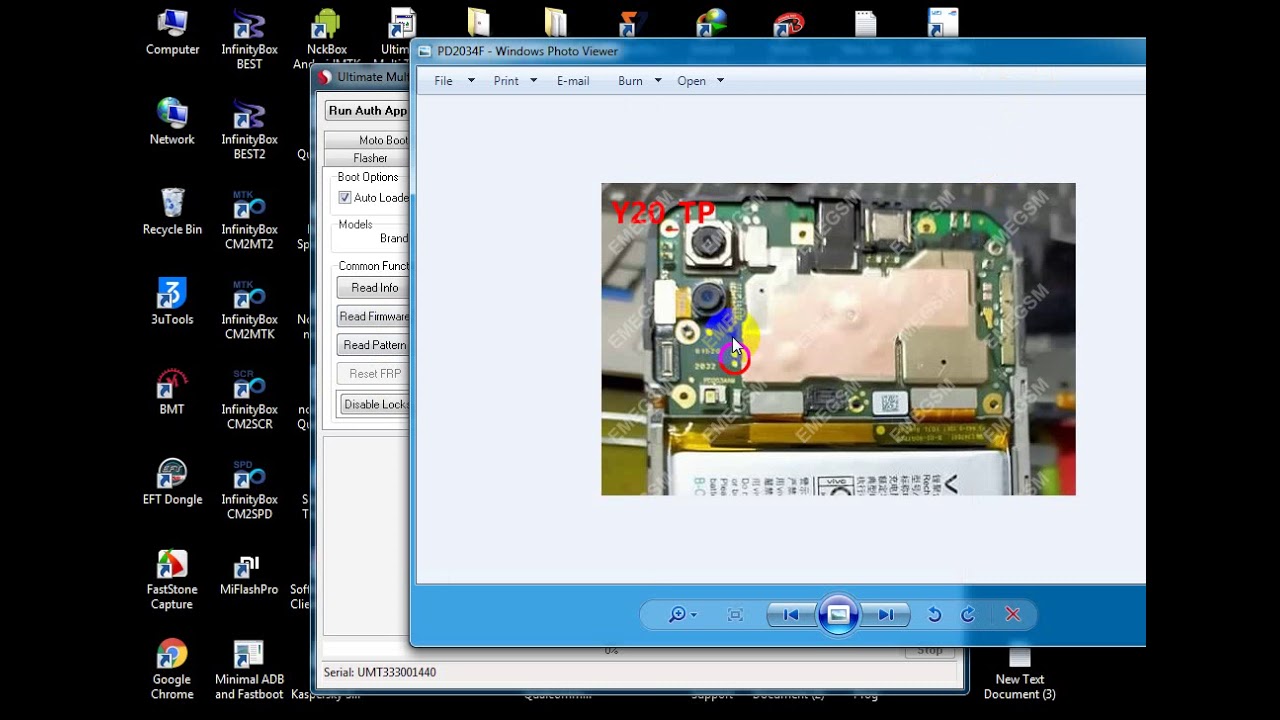Click Reset FRP button in UMT window
The width and height of the screenshot is (1280, 720).
374,374
